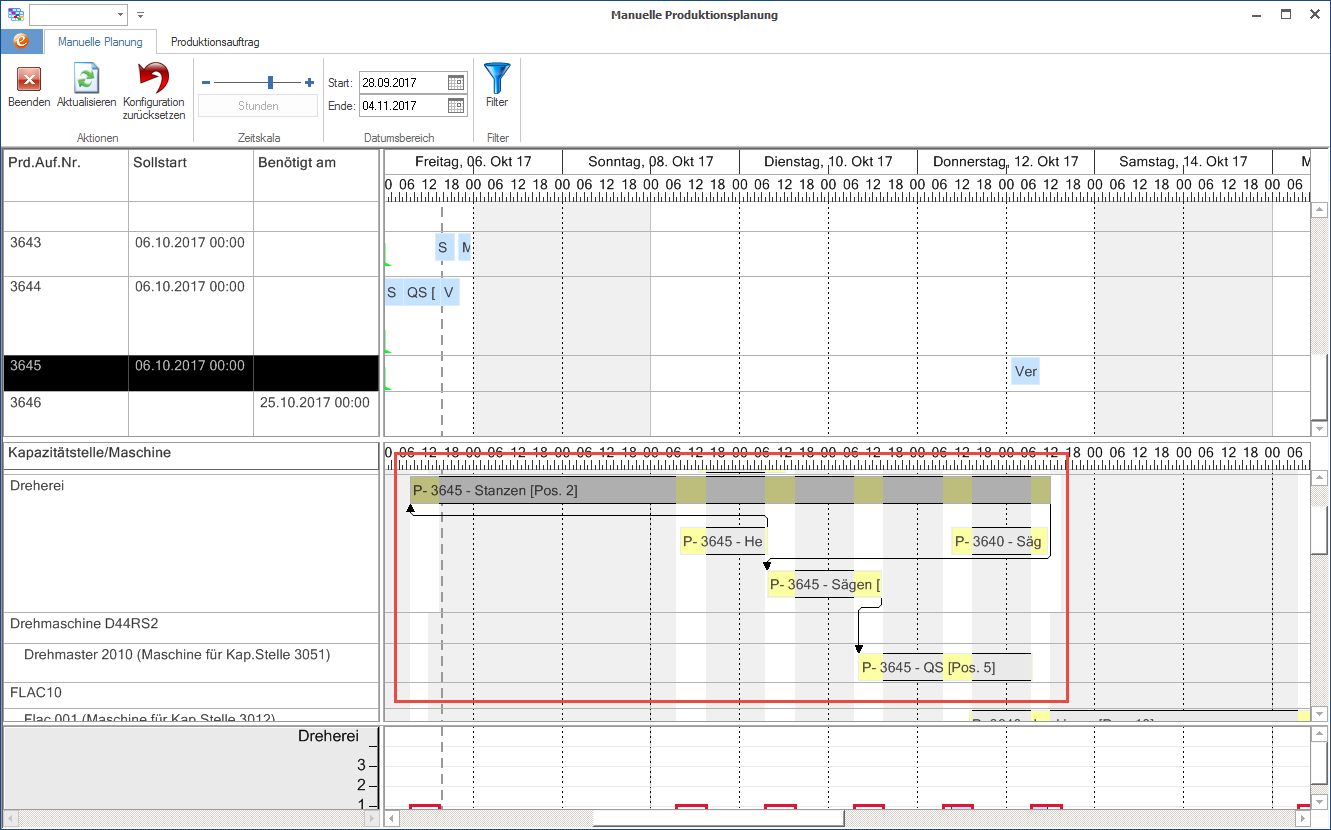The height and width of the screenshot is (830, 1331).
Task: Click the minus icon of Zeitskala slider
Action: coord(206,83)
